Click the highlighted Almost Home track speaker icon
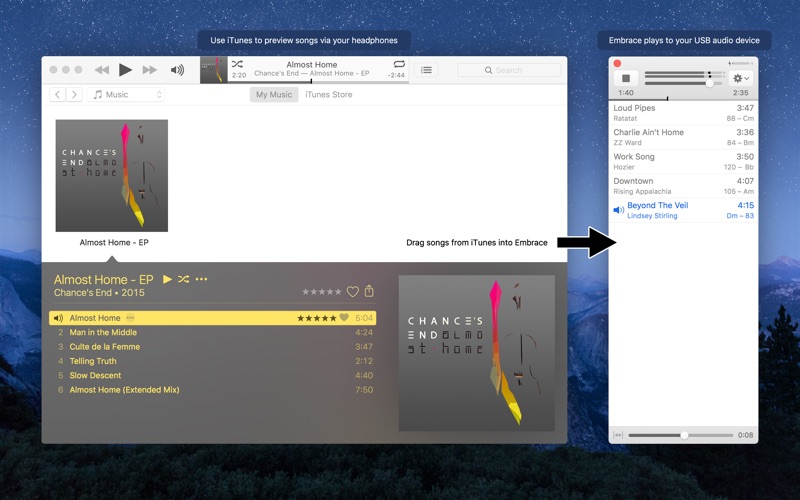The width and height of the screenshot is (800, 500). click(59, 318)
